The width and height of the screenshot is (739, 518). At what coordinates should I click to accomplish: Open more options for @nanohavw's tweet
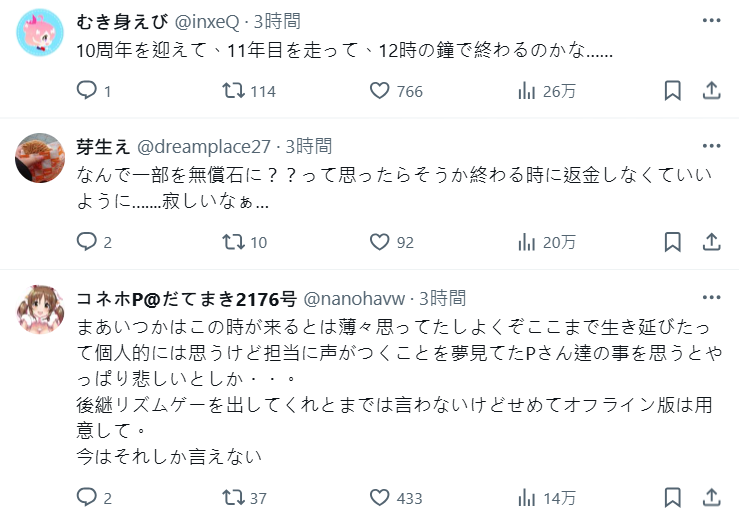tap(710, 298)
